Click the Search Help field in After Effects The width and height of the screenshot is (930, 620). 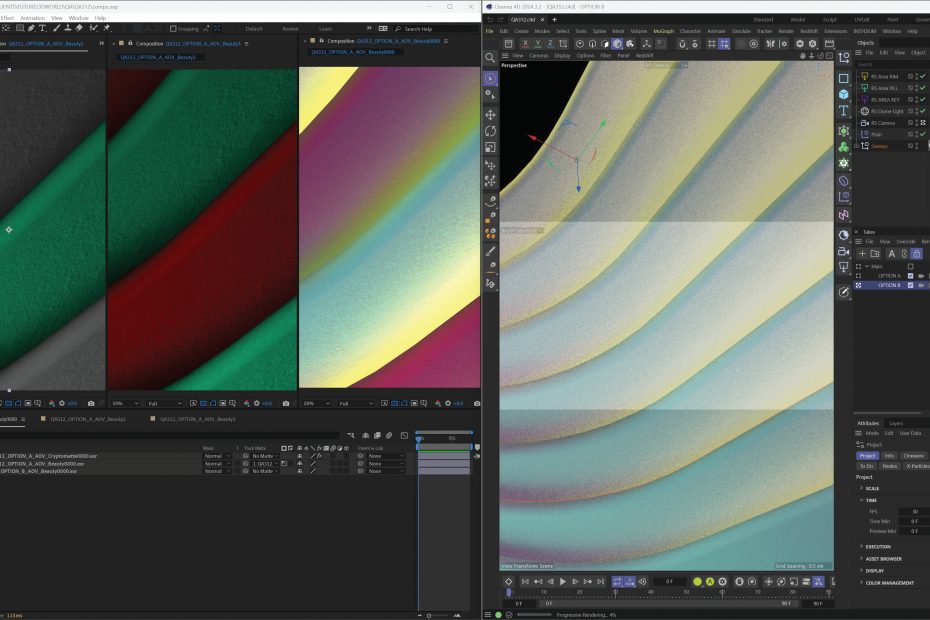click(x=435, y=28)
